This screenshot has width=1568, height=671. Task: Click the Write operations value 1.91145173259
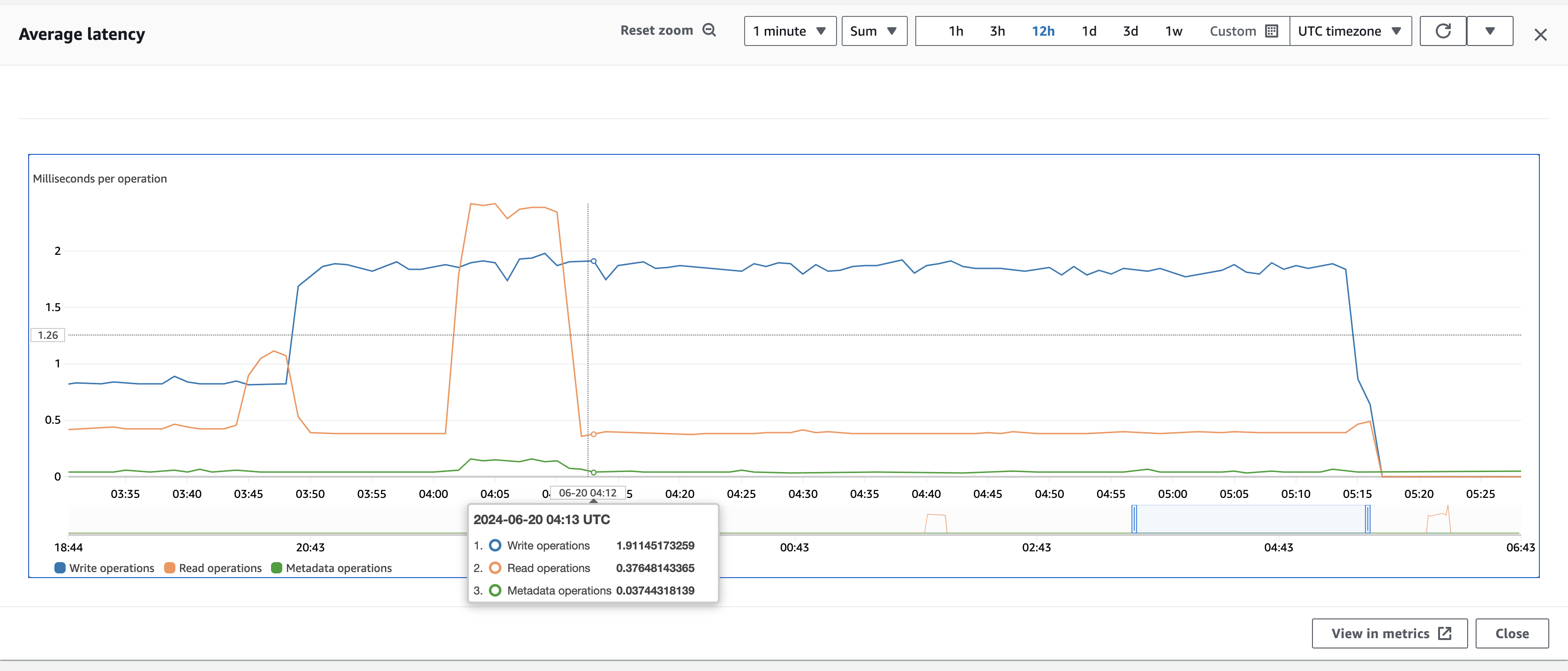[x=655, y=546]
